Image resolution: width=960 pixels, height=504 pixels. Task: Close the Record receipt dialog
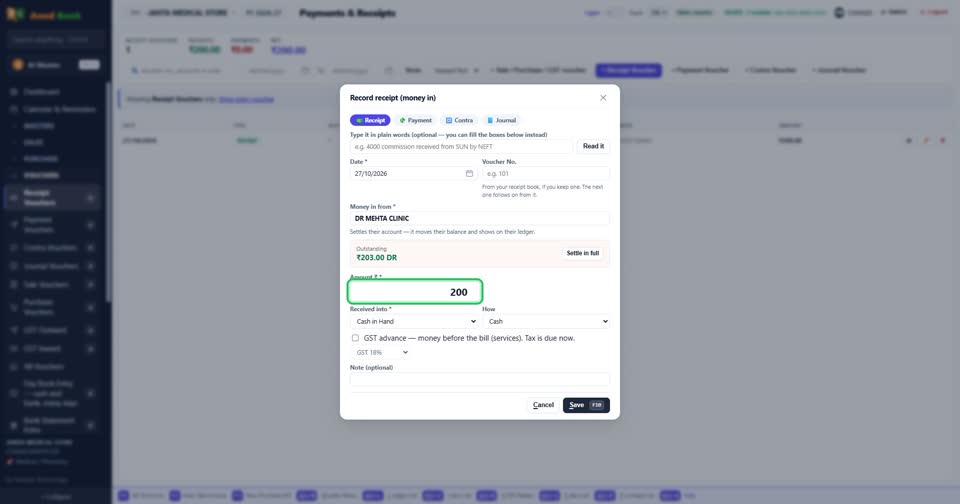pyautogui.click(x=603, y=98)
